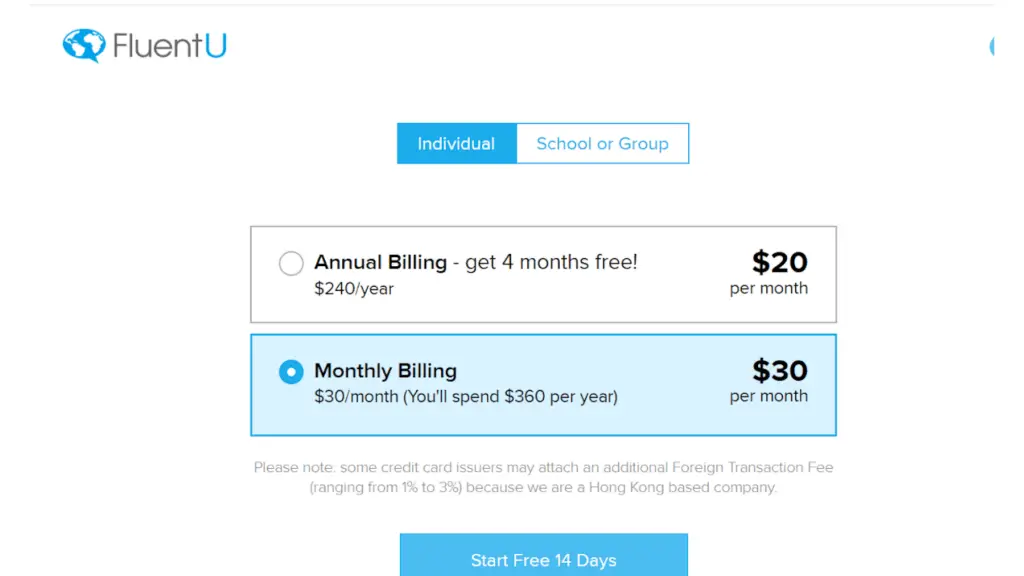Click the "You'll spend $360 per year" text
This screenshot has width=1024, height=576.
click(510, 396)
